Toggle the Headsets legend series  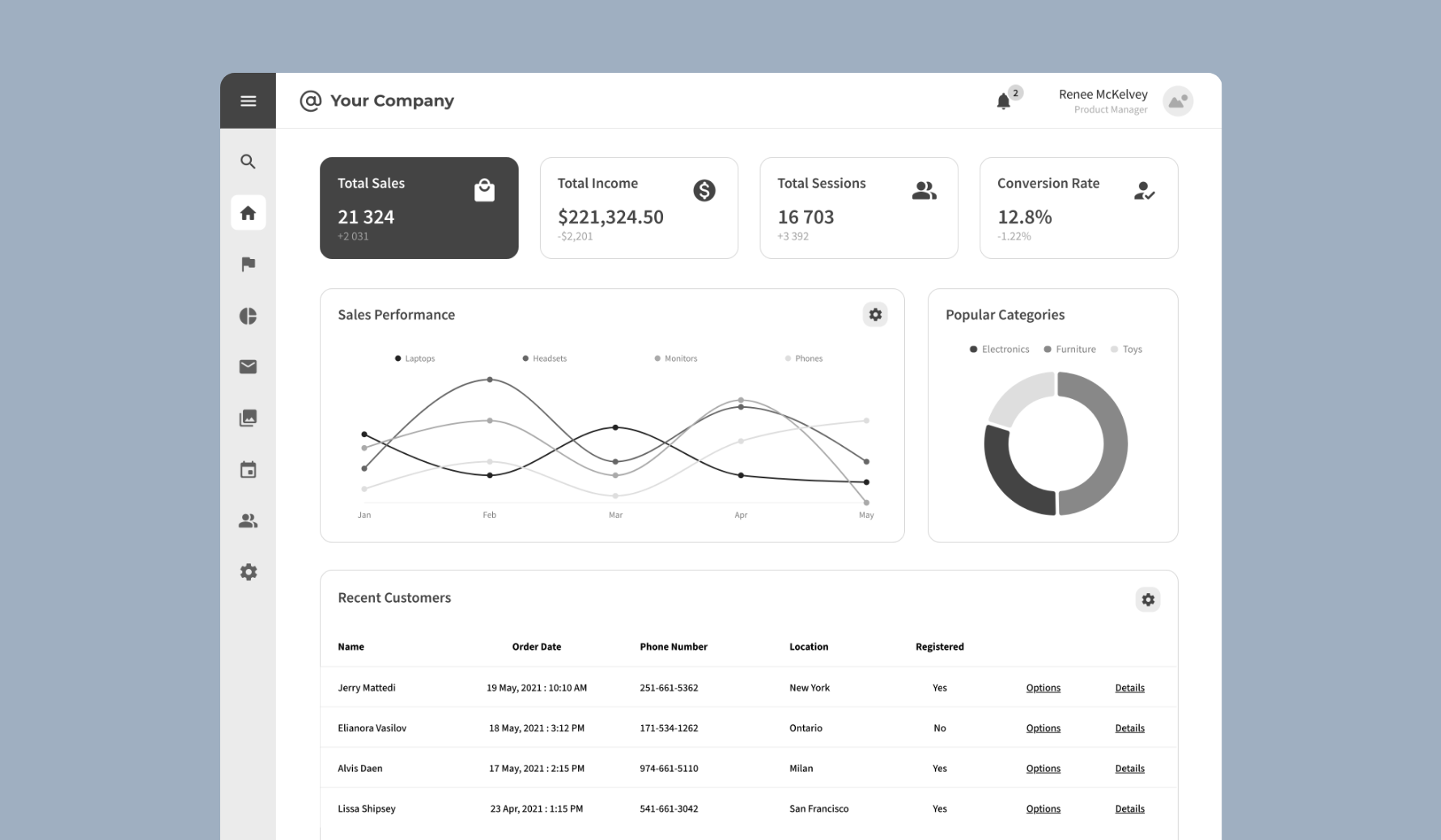tap(544, 358)
